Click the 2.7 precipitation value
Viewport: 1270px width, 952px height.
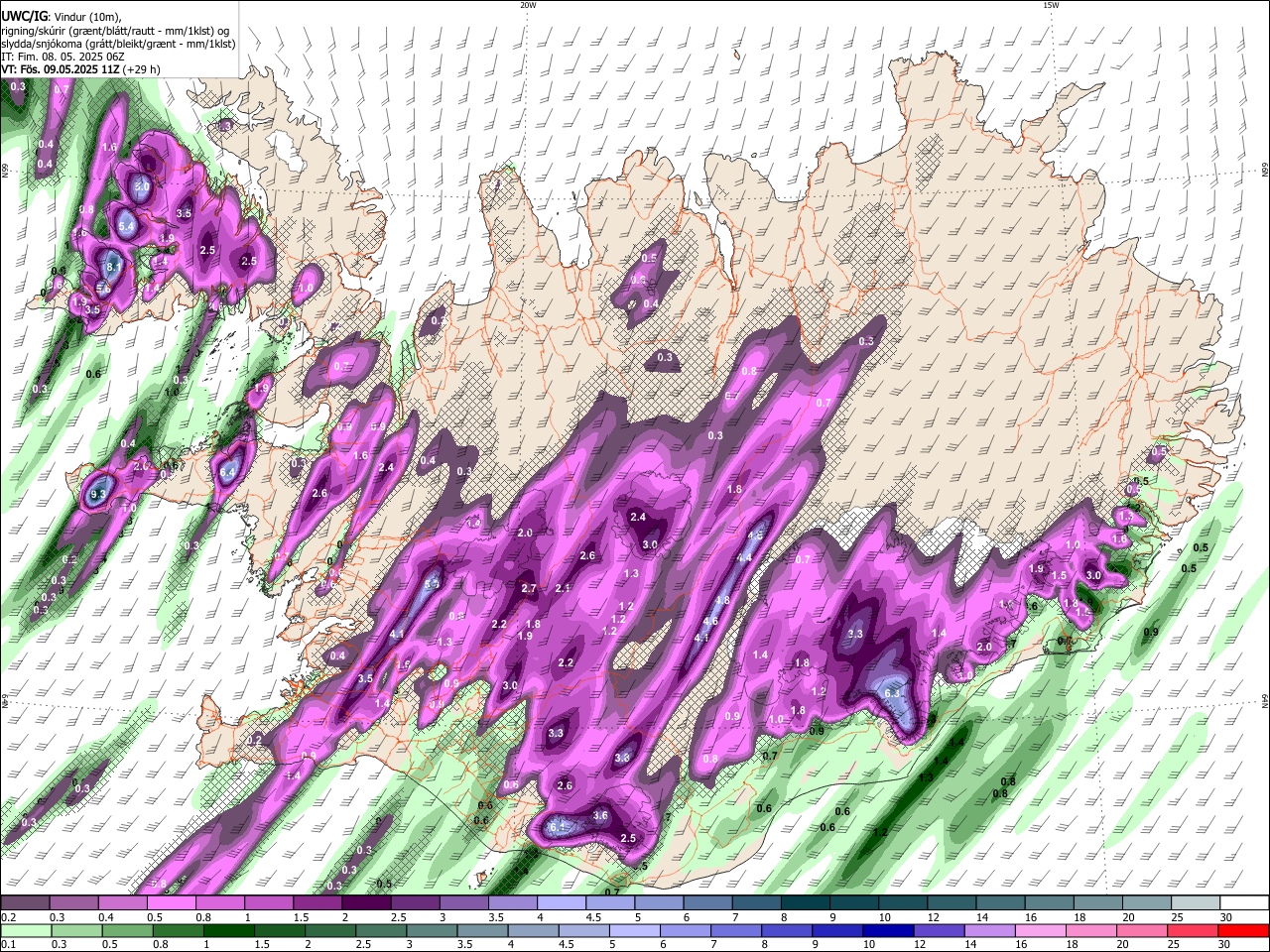(x=529, y=588)
